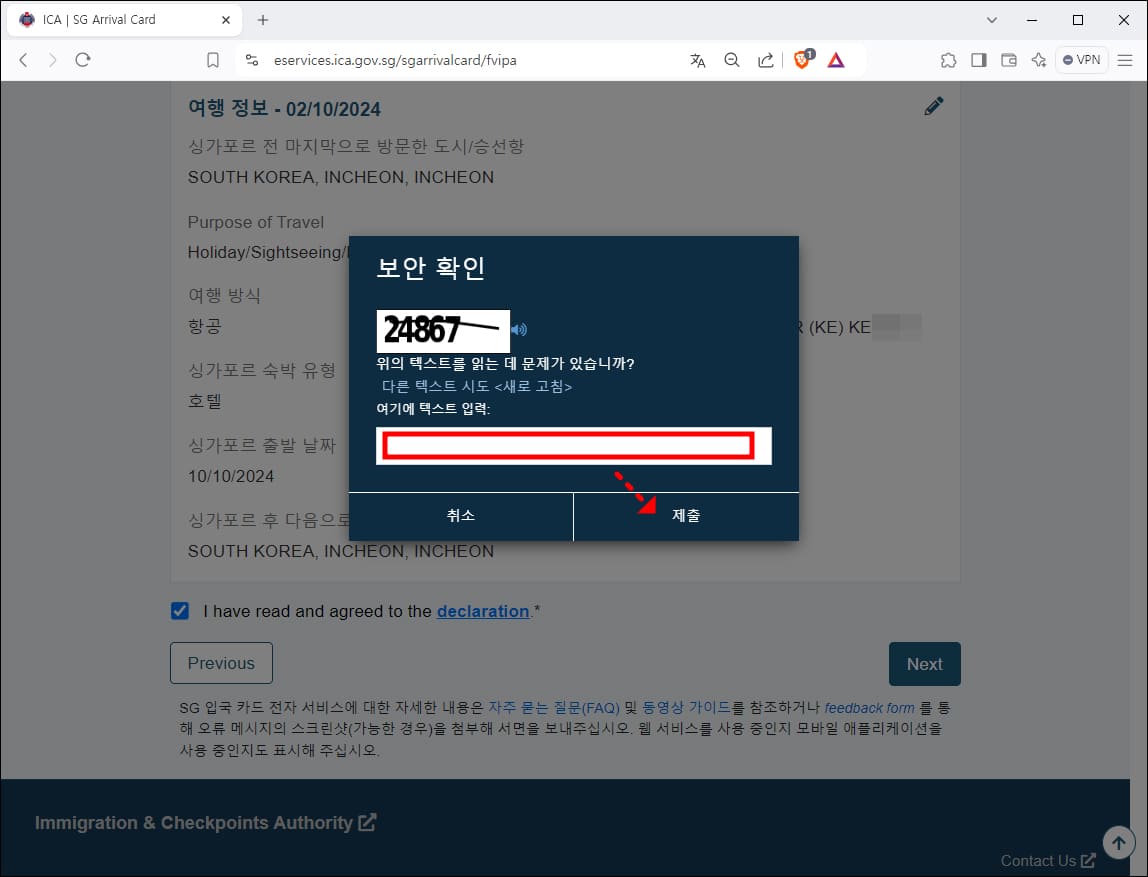Open Brave Rewards triangle icon

pos(836,59)
